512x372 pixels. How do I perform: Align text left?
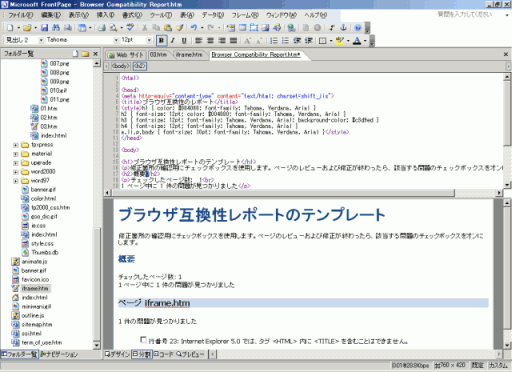coord(199,41)
